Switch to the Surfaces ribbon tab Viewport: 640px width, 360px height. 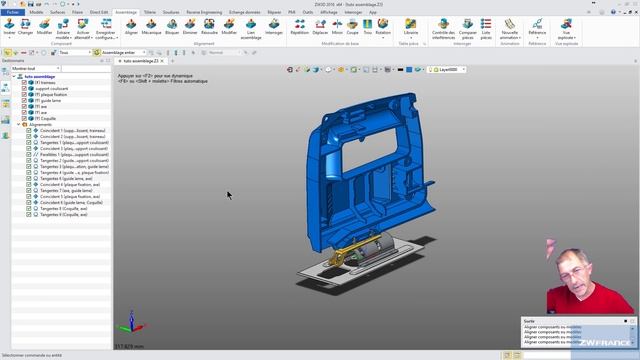[58, 12]
